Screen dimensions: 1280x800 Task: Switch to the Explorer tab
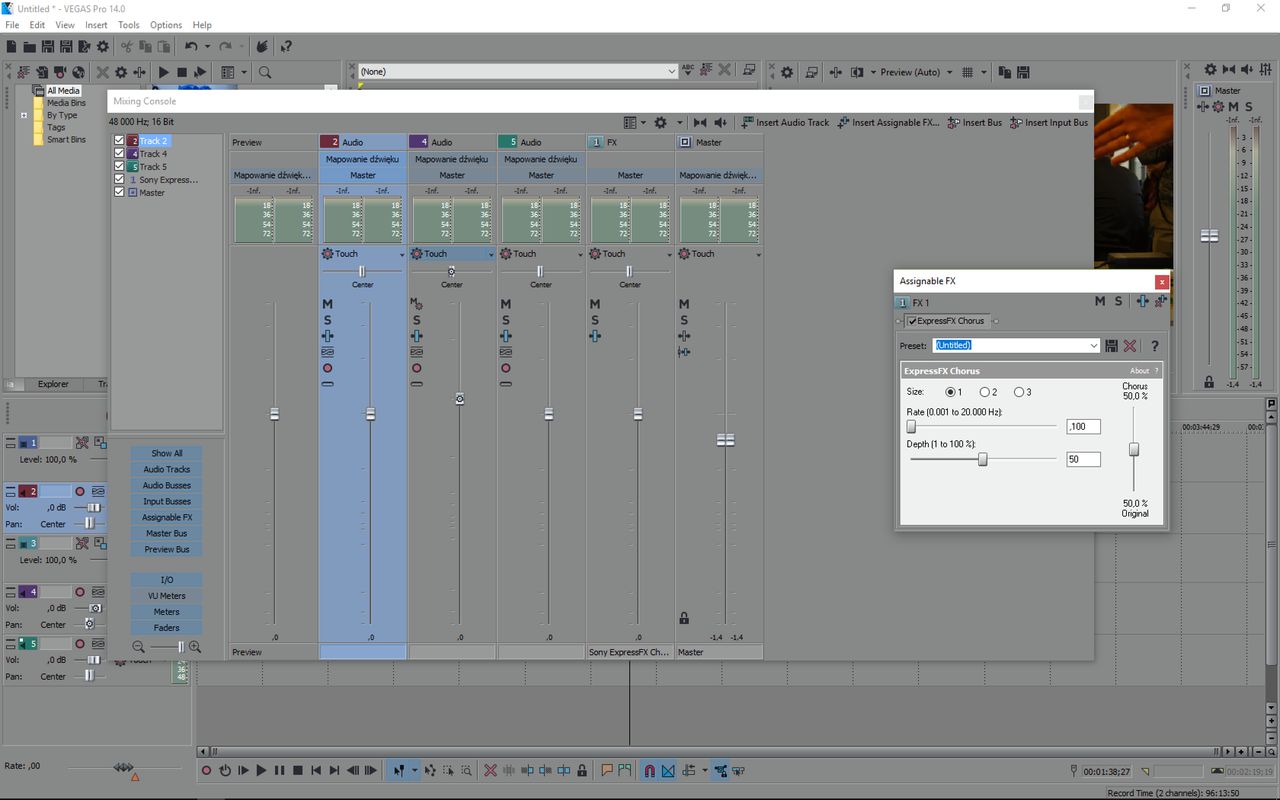(x=53, y=384)
